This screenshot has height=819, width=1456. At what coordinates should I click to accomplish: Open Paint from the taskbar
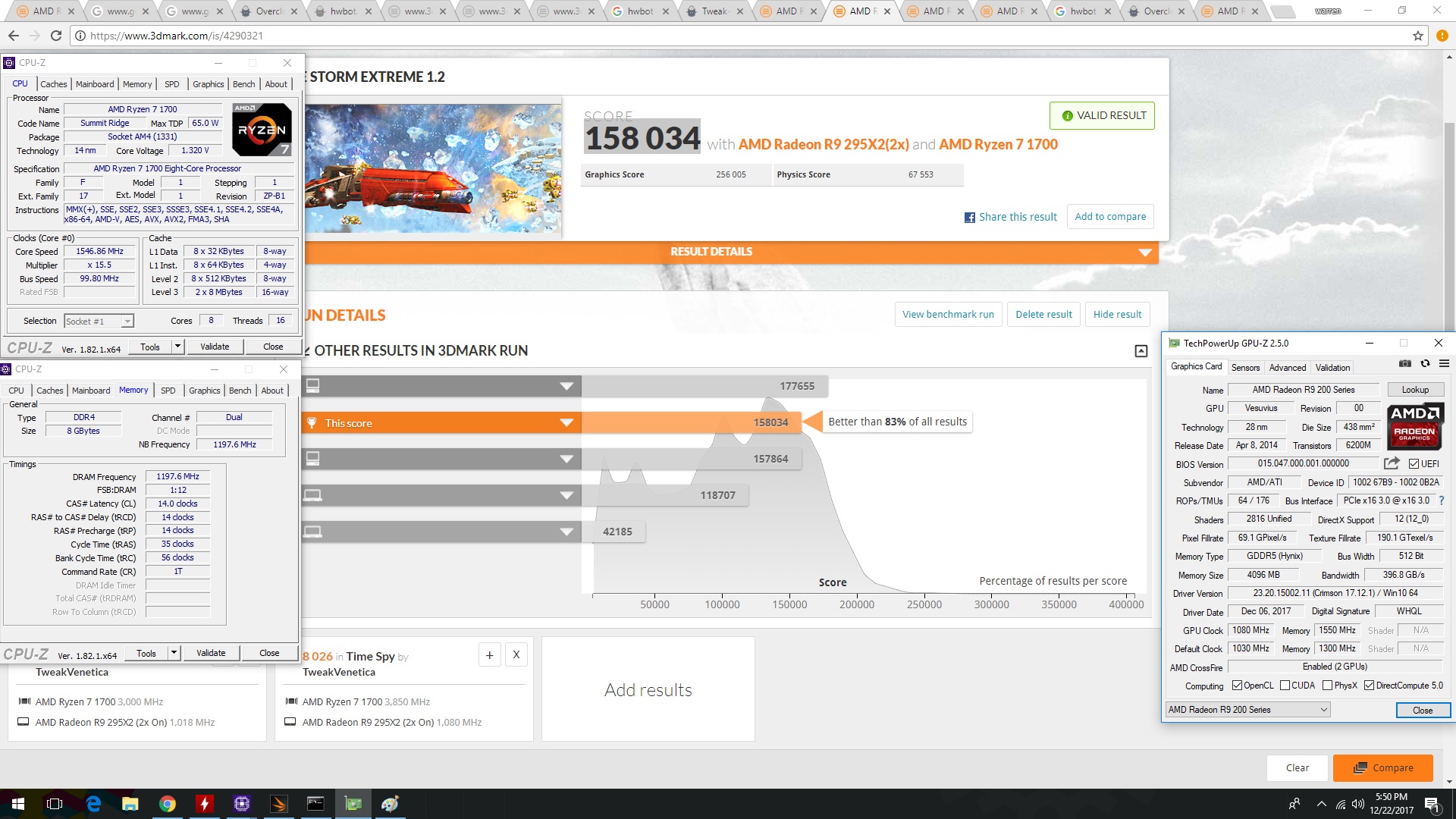tap(390, 804)
